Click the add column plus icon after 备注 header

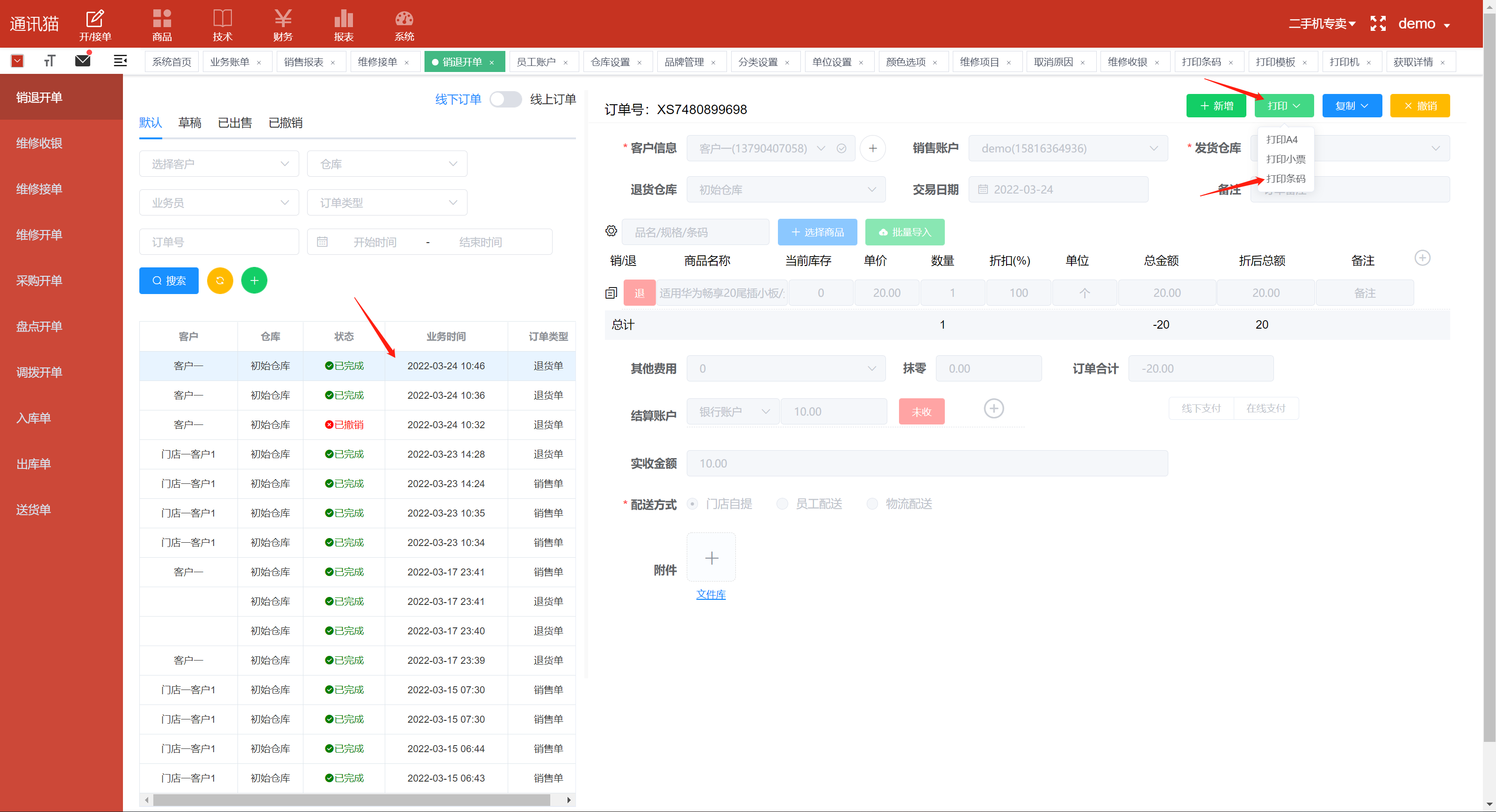coord(1422,258)
